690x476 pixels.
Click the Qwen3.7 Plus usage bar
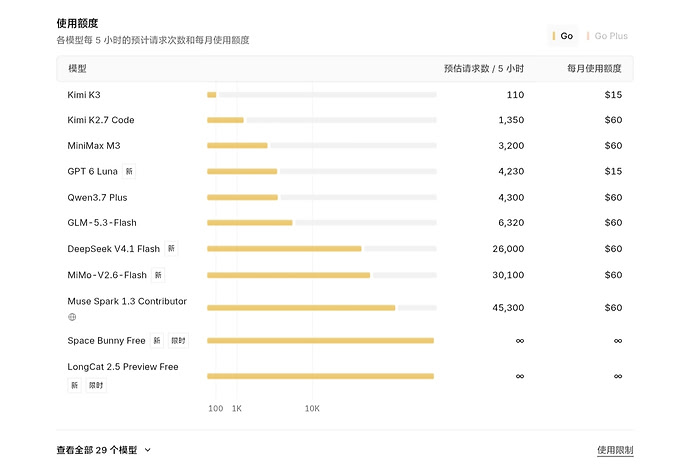pos(322,198)
